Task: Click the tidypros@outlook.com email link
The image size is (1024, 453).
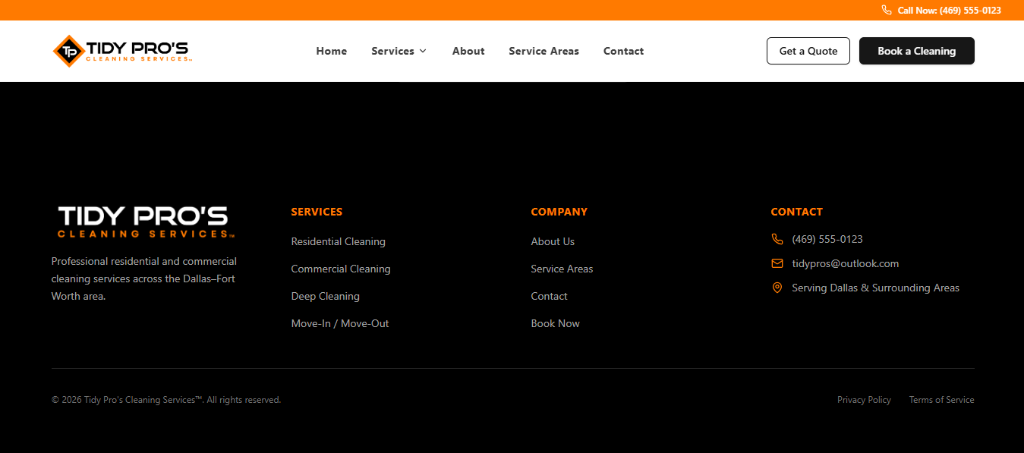Action: coord(845,264)
